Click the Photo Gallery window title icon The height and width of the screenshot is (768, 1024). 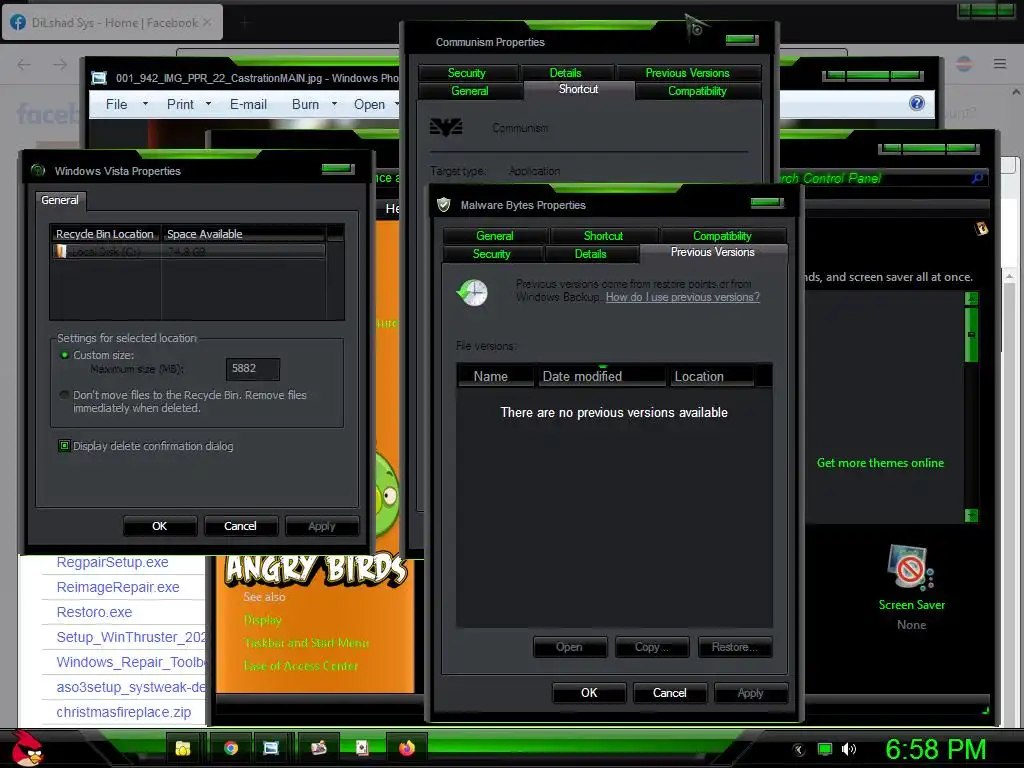click(x=99, y=78)
